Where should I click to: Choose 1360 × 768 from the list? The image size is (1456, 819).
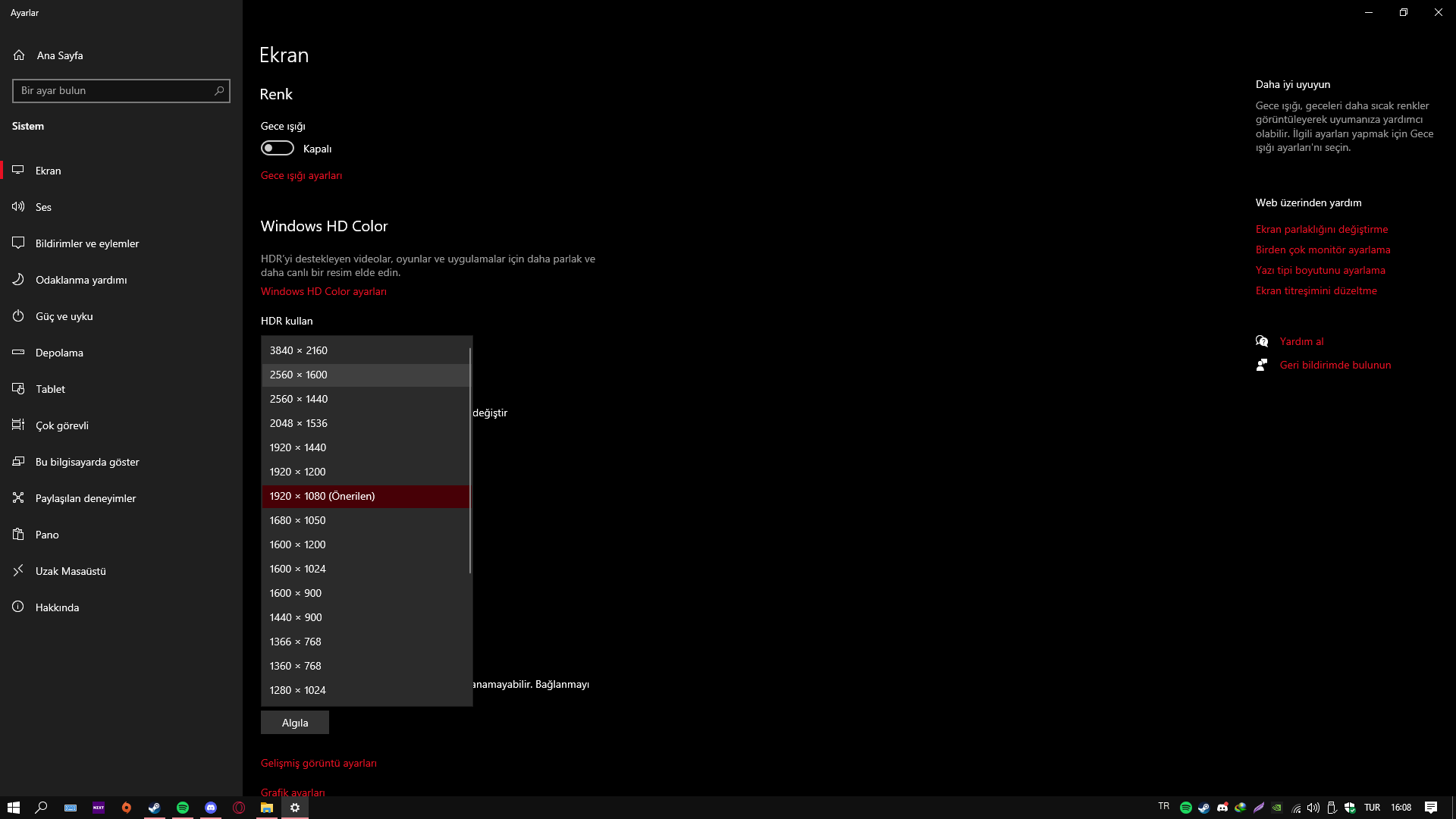click(366, 666)
